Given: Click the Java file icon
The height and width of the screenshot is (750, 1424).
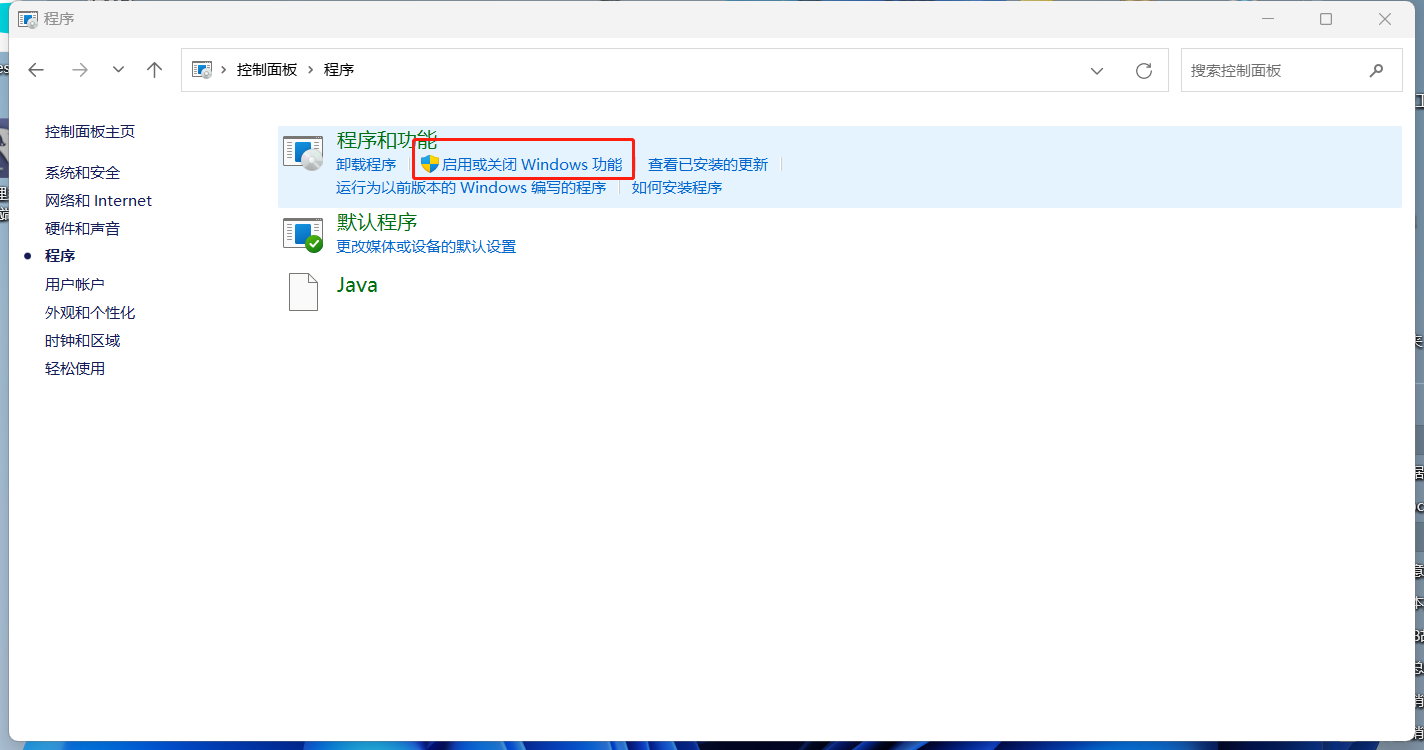Looking at the screenshot, I should click(x=303, y=292).
